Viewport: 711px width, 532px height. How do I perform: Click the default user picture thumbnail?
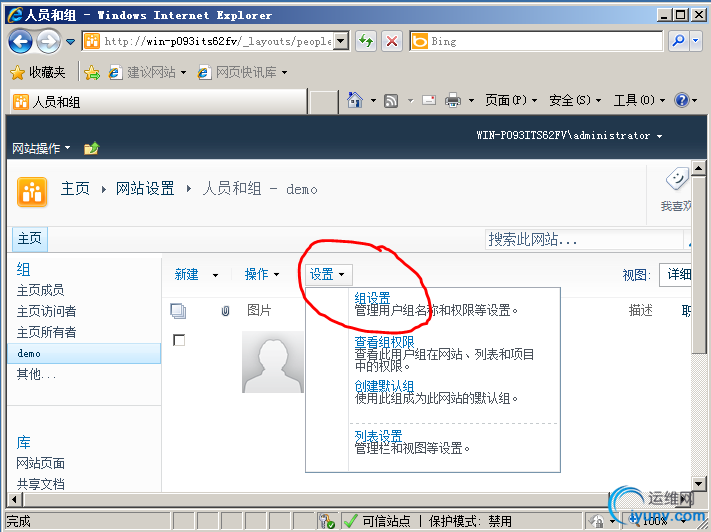pyautogui.click(x=273, y=361)
